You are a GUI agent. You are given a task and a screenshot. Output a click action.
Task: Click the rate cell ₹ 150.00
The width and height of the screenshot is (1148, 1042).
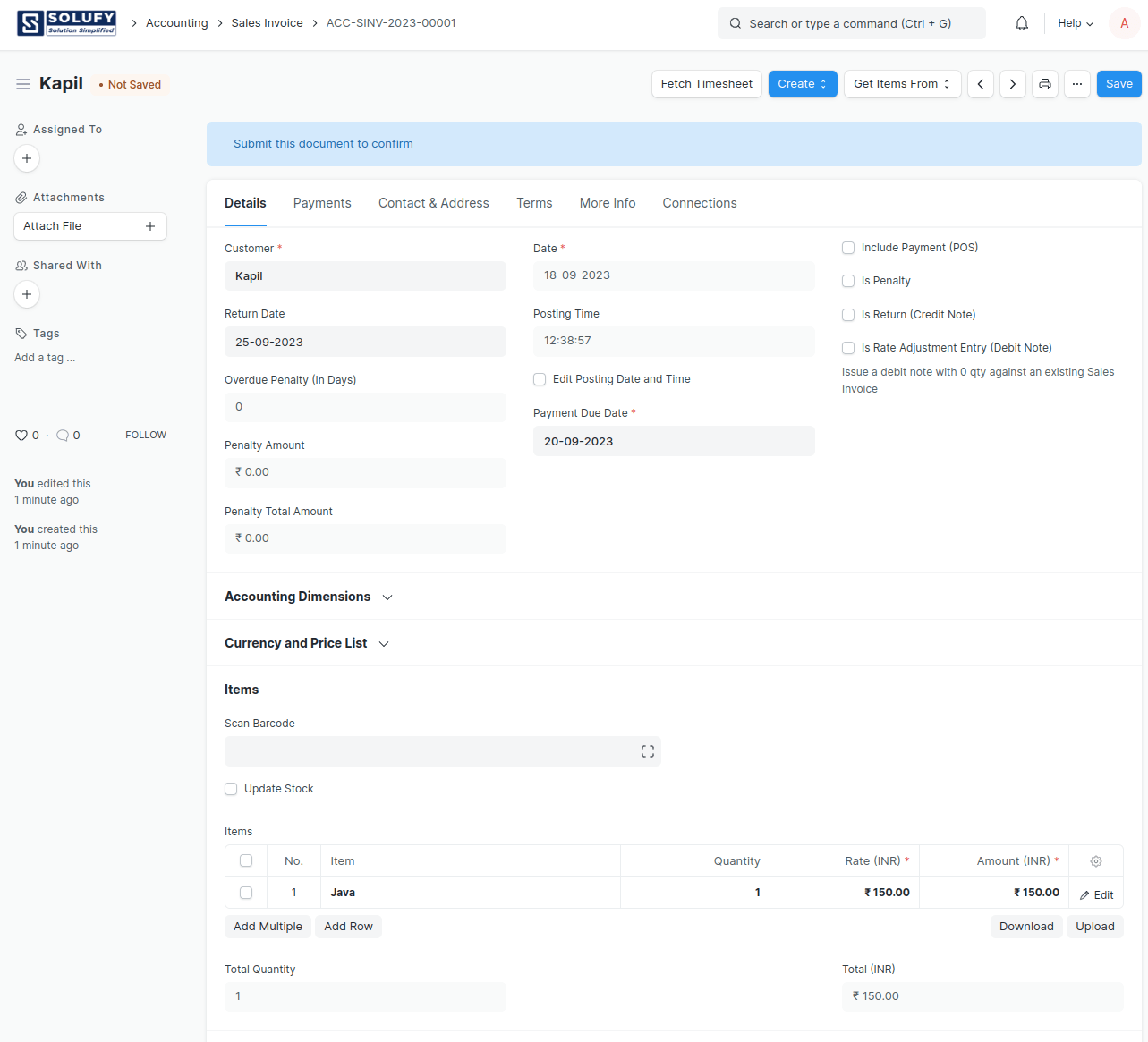[845, 893]
